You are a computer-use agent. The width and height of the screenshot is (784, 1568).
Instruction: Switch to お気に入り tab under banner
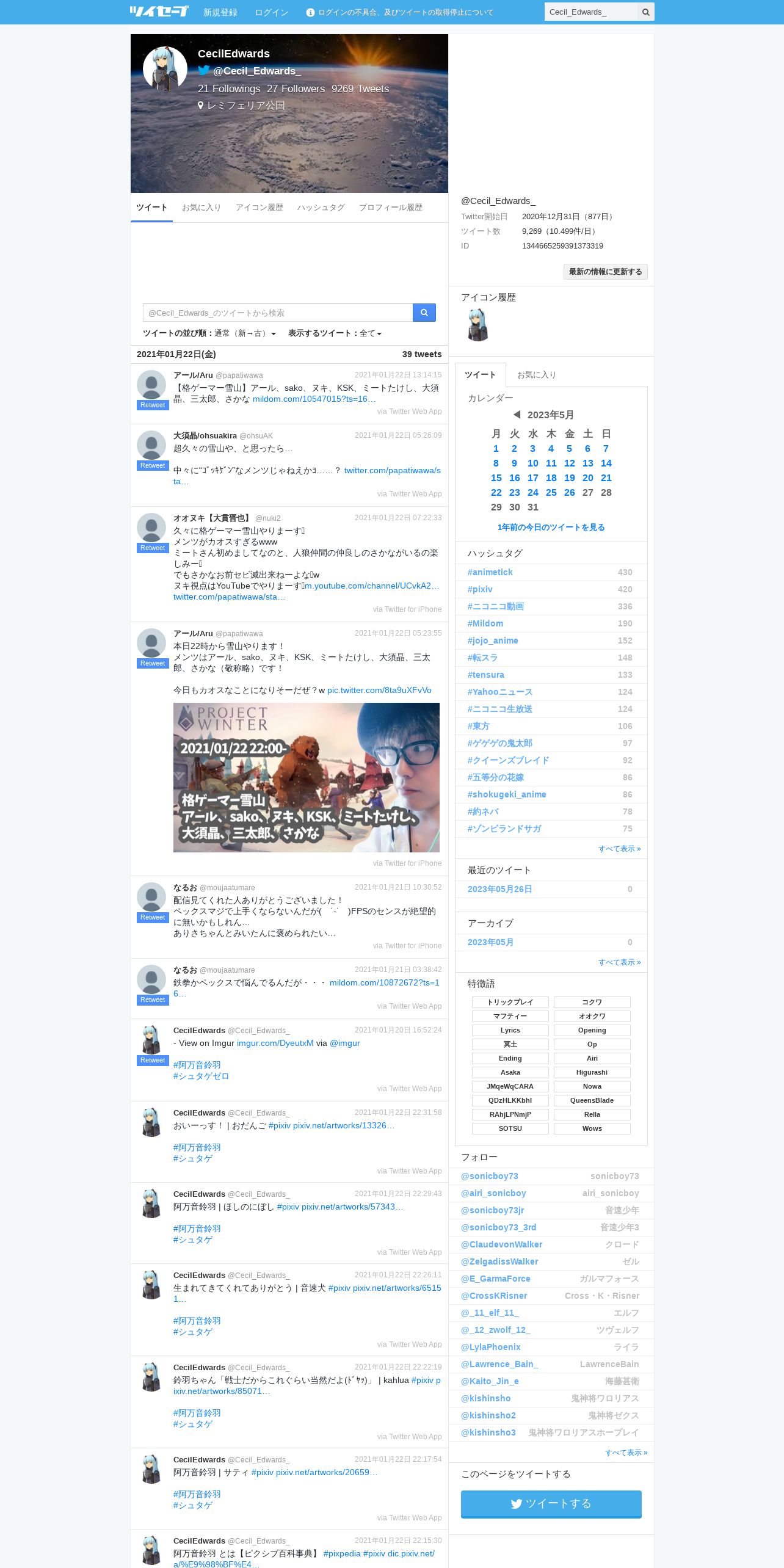coord(201,208)
